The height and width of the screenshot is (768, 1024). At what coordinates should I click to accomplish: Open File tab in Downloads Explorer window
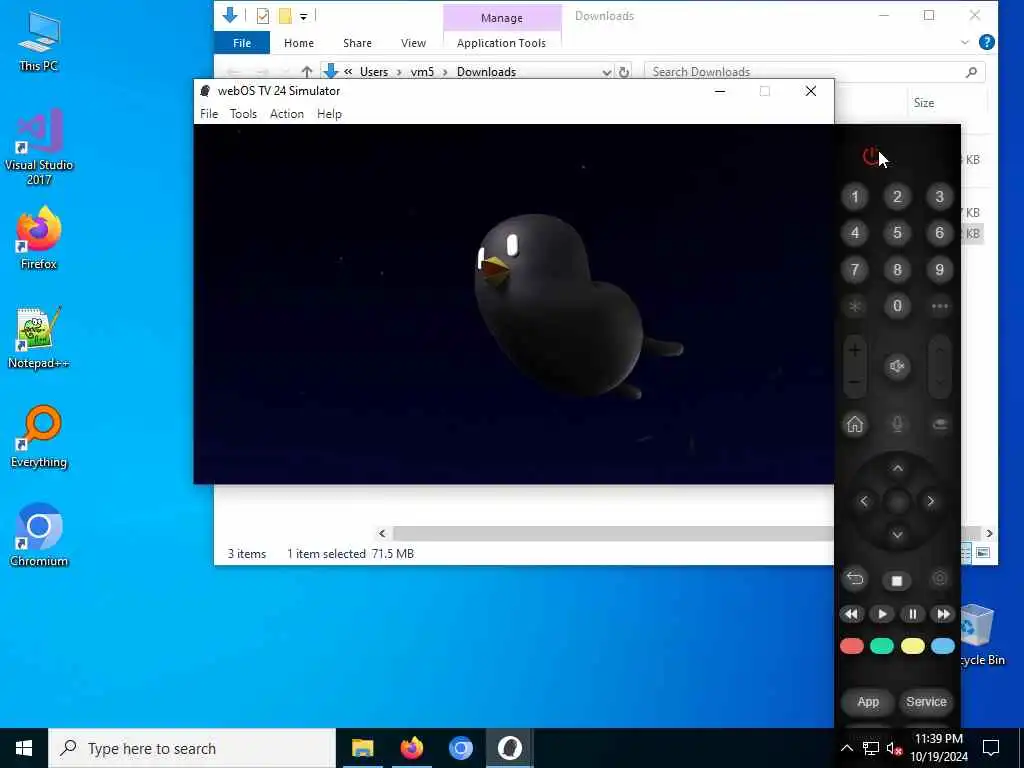242,43
